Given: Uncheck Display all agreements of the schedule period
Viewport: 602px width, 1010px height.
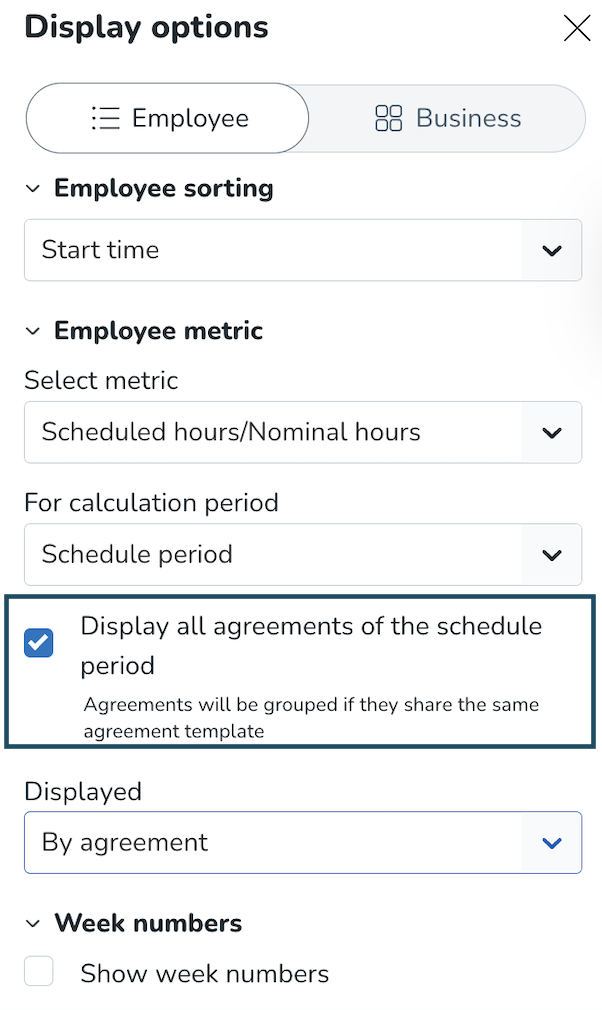Looking at the screenshot, I should point(39,642).
